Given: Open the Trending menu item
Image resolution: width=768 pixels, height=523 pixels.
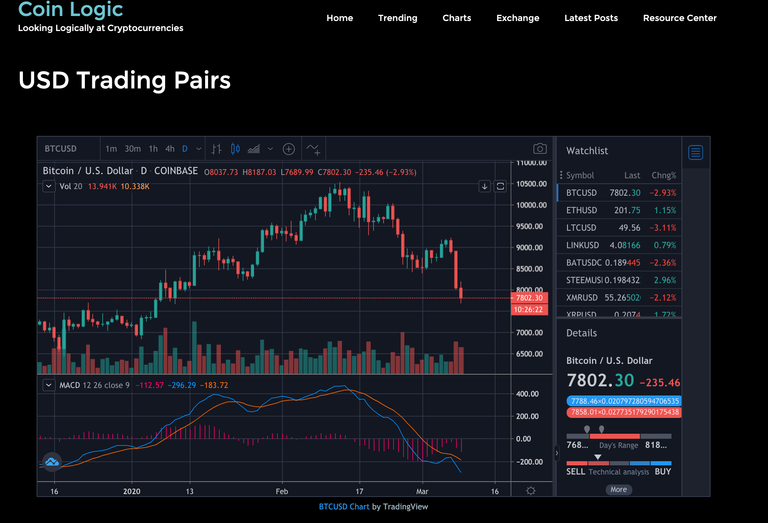Looking at the screenshot, I should click(x=398, y=18).
